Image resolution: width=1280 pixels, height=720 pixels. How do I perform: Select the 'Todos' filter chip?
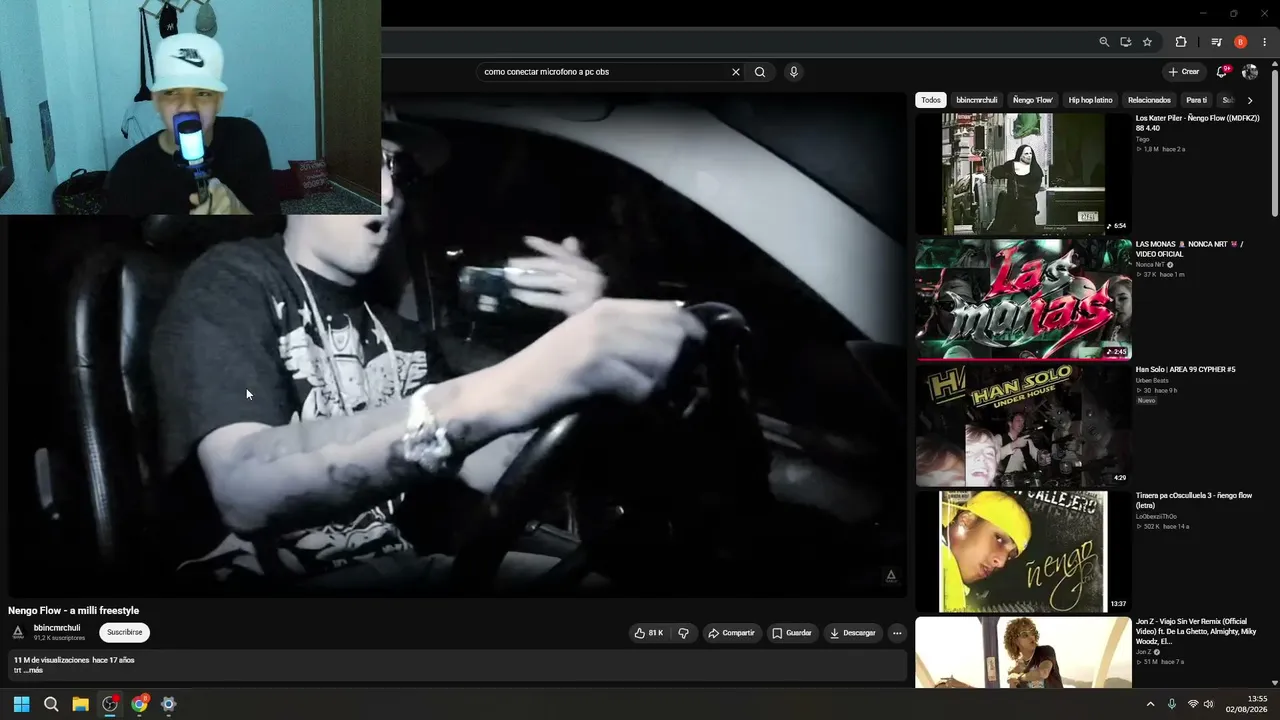(x=931, y=100)
